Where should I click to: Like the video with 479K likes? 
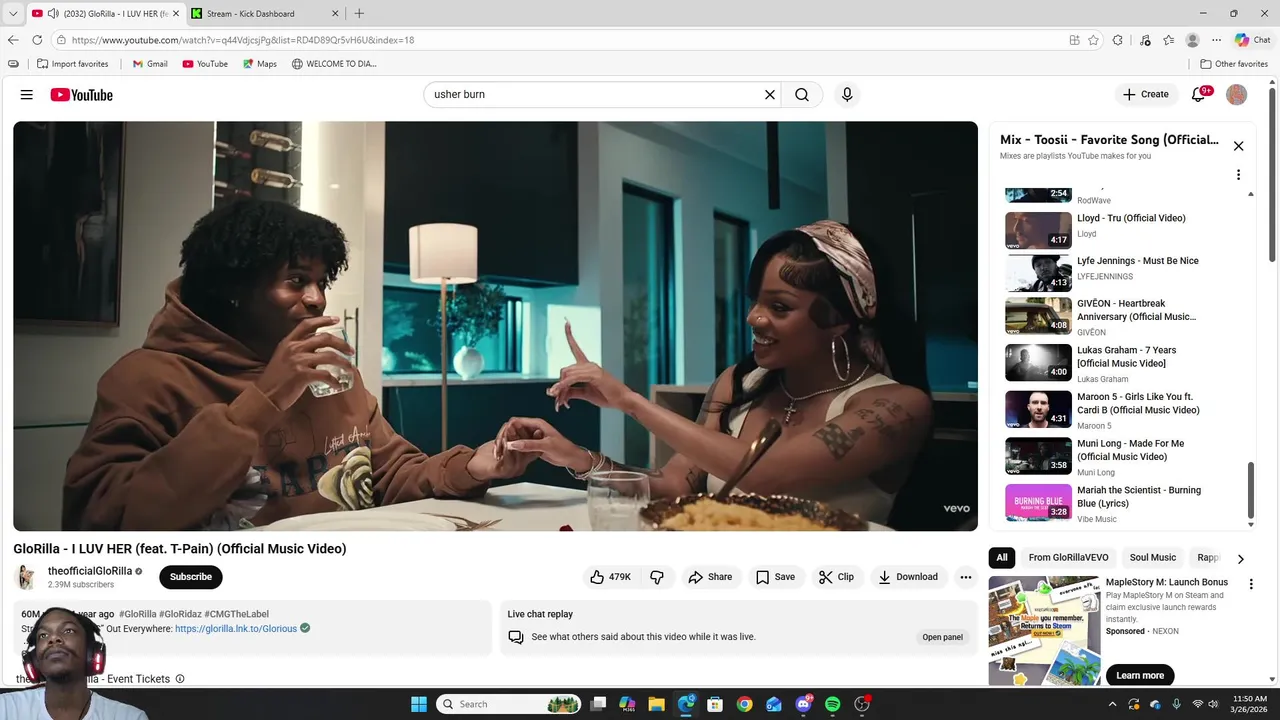tap(611, 577)
